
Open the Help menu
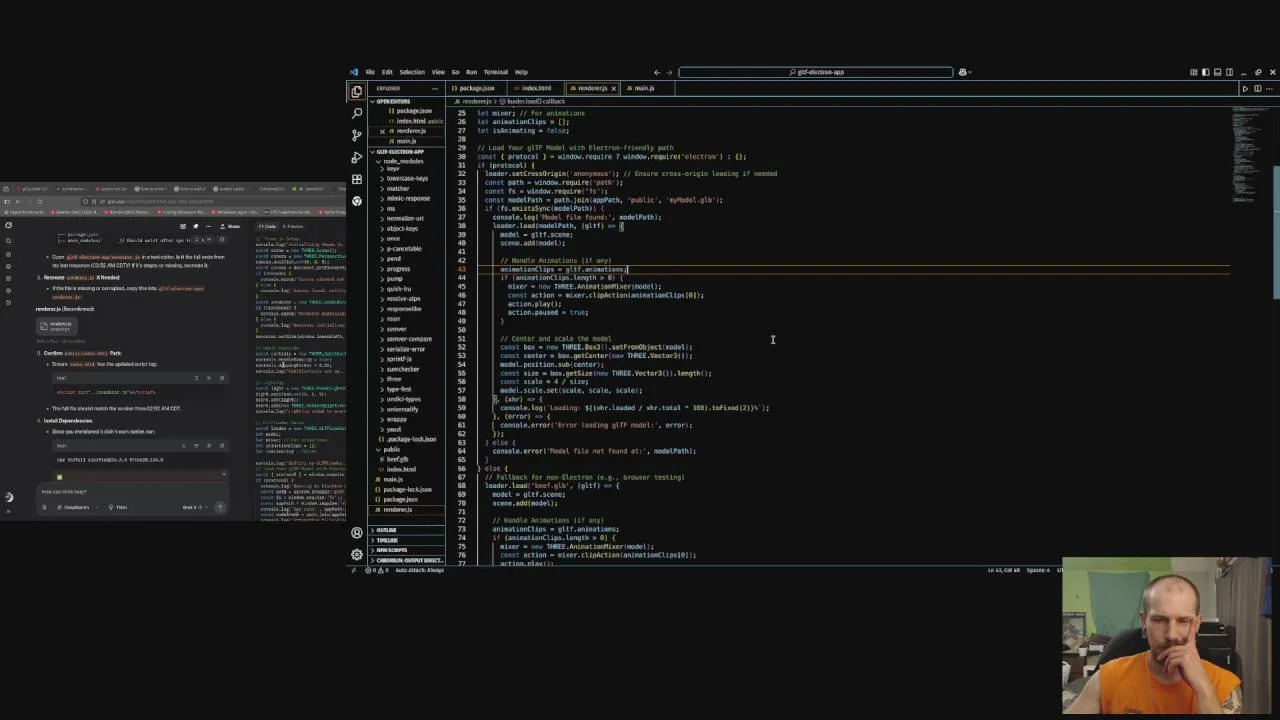tap(521, 72)
